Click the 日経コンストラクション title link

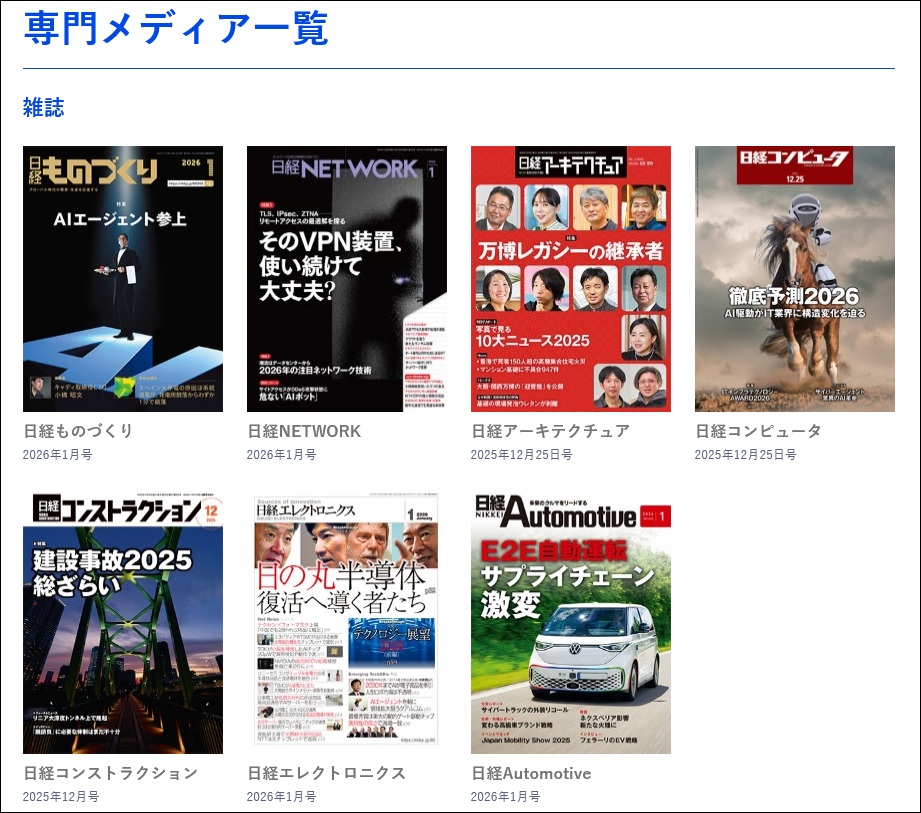pos(98,773)
